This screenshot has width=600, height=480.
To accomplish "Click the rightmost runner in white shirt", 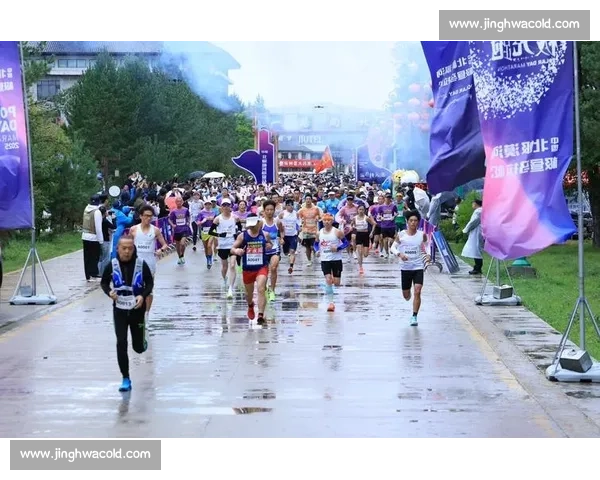I will pos(411,262).
